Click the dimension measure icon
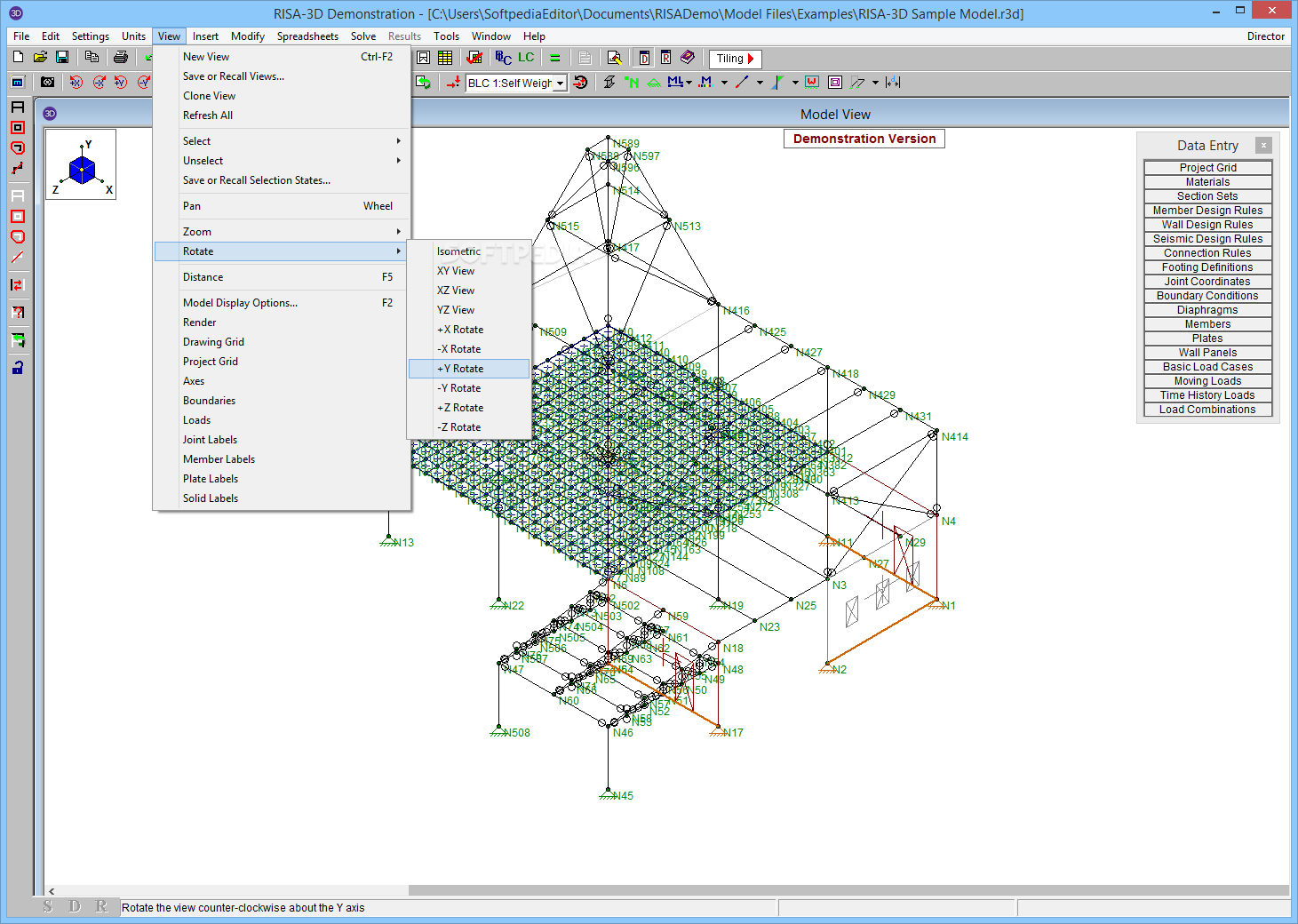This screenshot has height=924, width=1298. click(x=893, y=83)
